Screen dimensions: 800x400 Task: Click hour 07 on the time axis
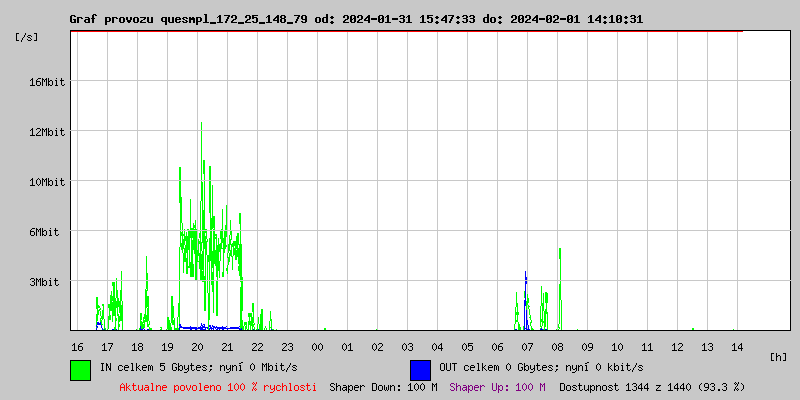coord(527,347)
